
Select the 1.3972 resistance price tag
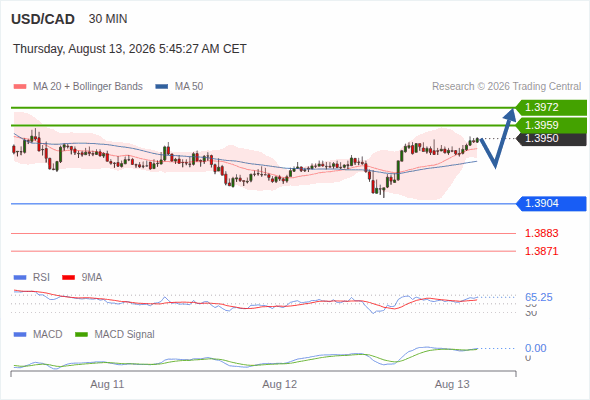point(551,108)
